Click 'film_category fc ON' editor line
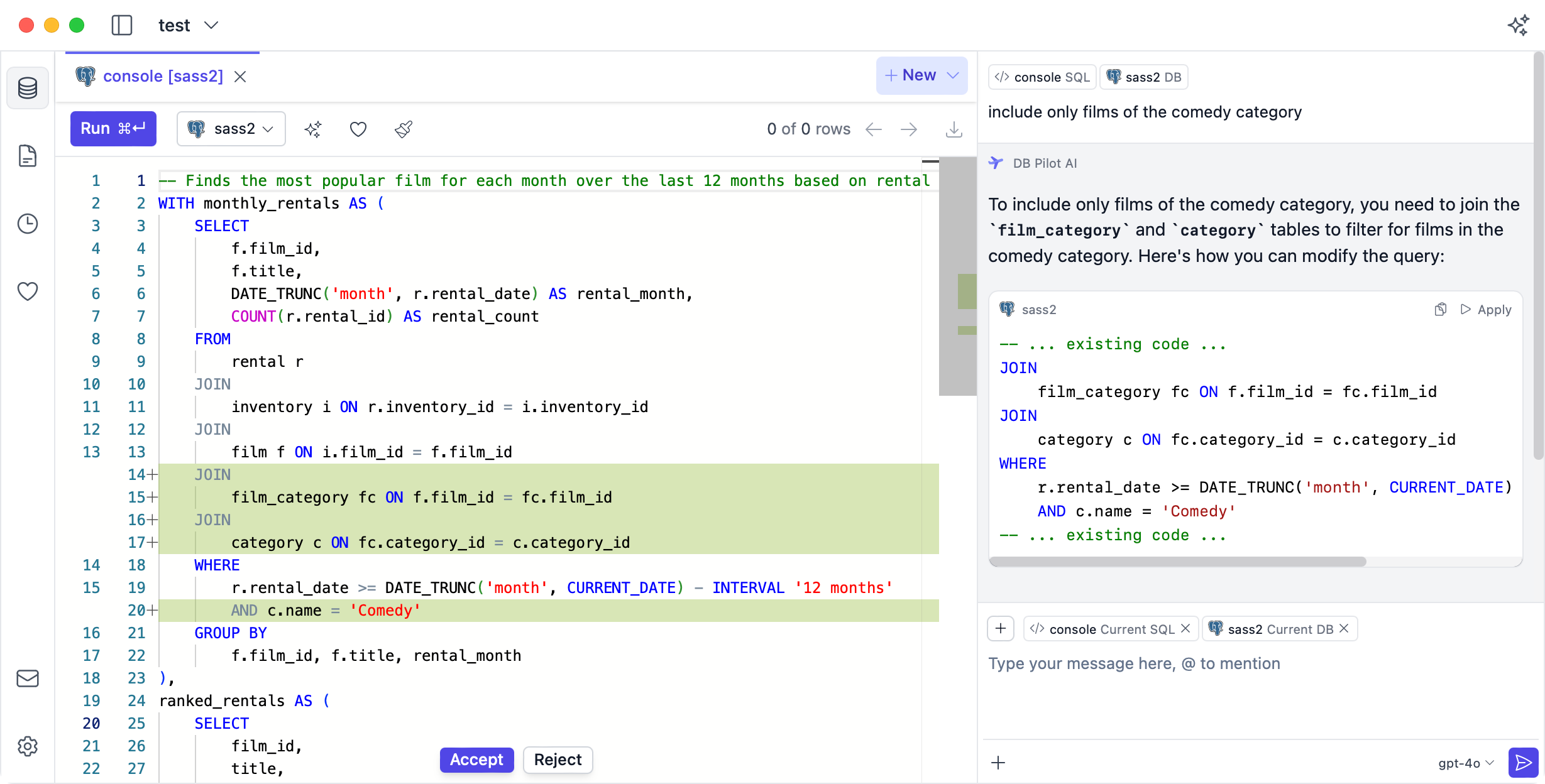The height and width of the screenshot is (784, 1545). coord(421,498)
